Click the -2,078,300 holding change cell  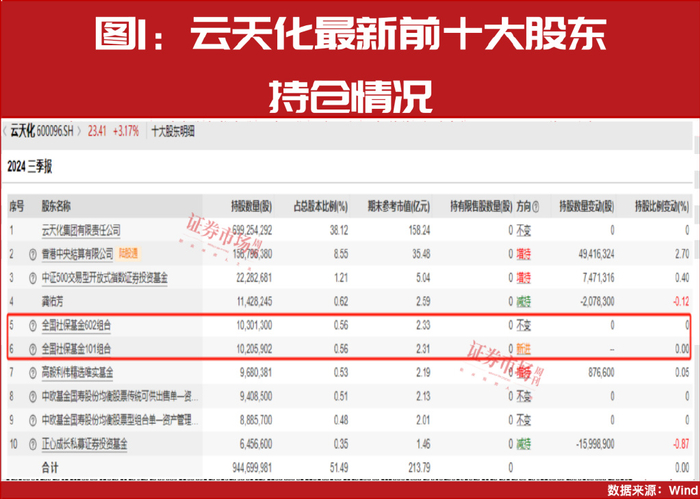click(597, 302)
